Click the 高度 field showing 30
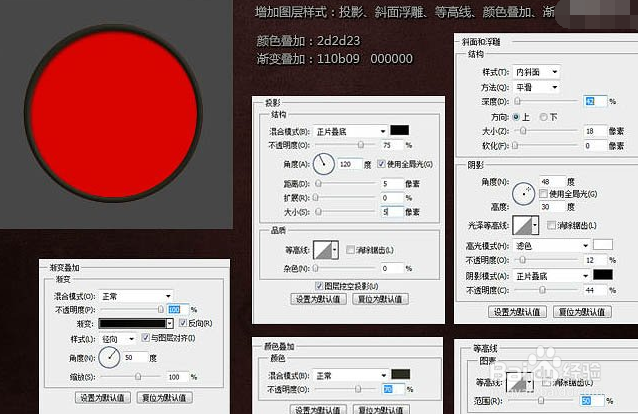Screen dimensions: 638x414 552,207
